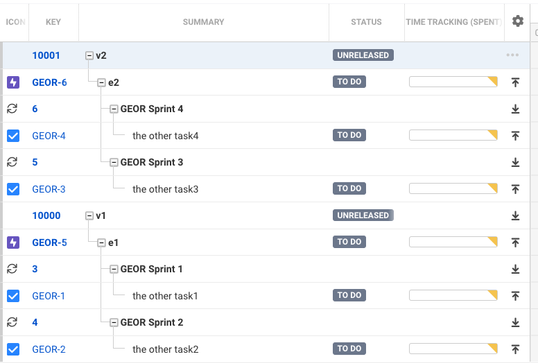Viewport: 538px width, 363px height.
Task: Click download arrow icon on GEOR Sprint 4 row
Action: tap(515, 109)
